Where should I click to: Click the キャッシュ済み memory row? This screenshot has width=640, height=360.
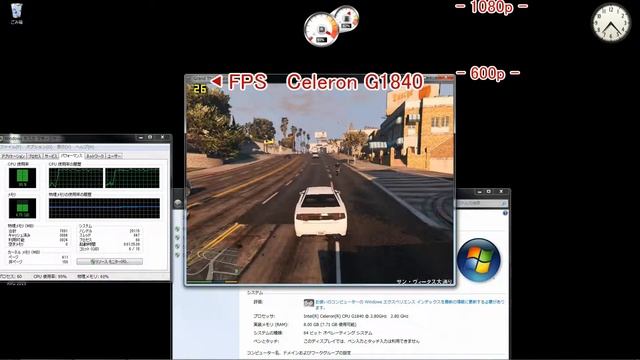(38, 236)
